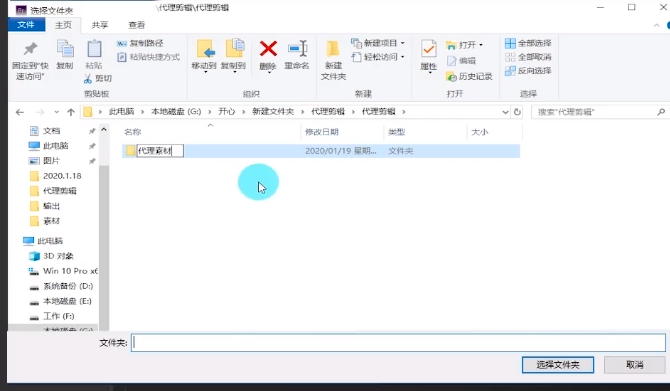Click the 代理素材 folder name edit box
The width and height of the screenshot is (670, 391).
click(160, 151)
